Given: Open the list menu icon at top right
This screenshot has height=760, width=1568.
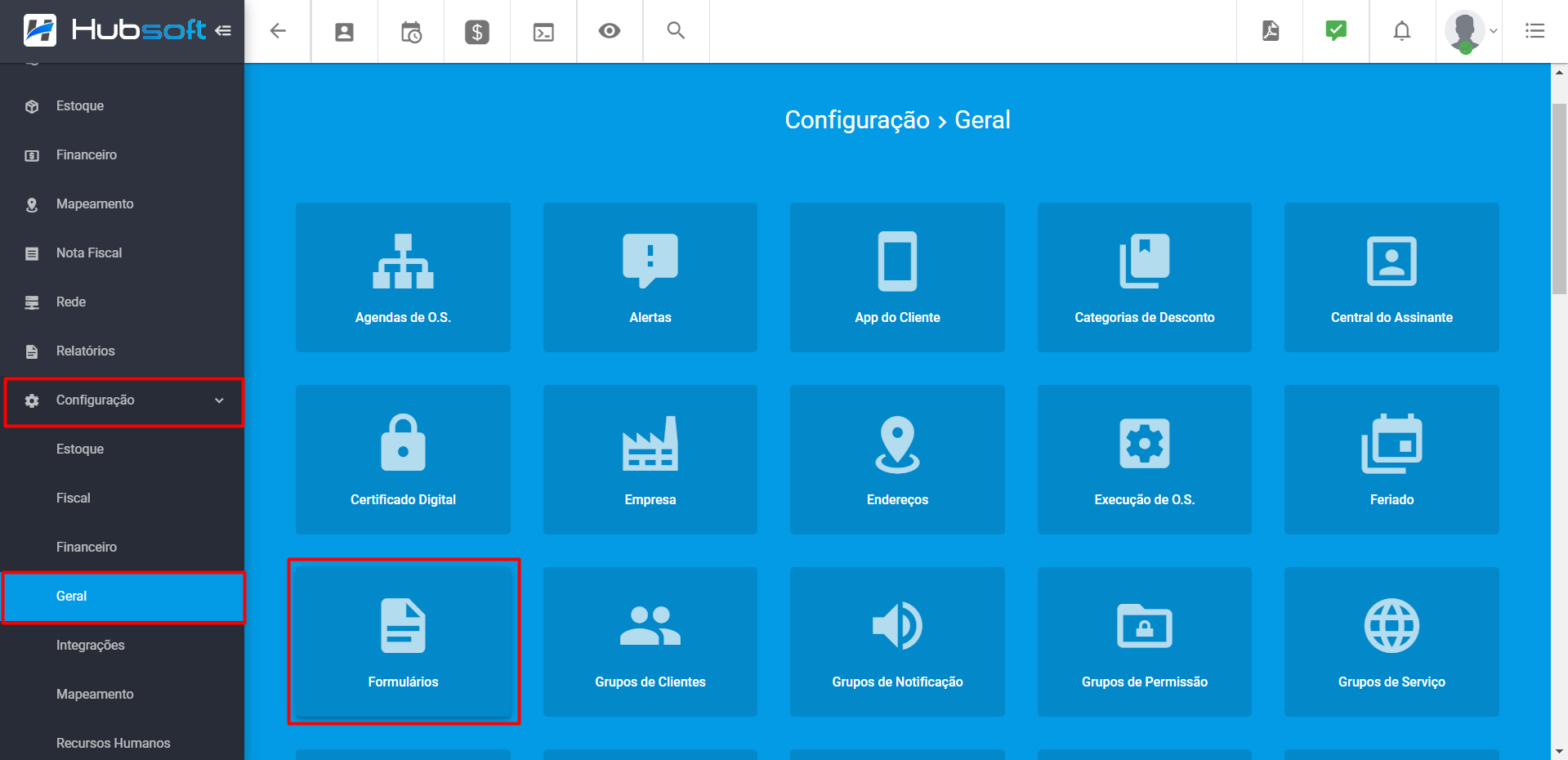Looking at the screenshot, I should click(x=1534, y=31).
